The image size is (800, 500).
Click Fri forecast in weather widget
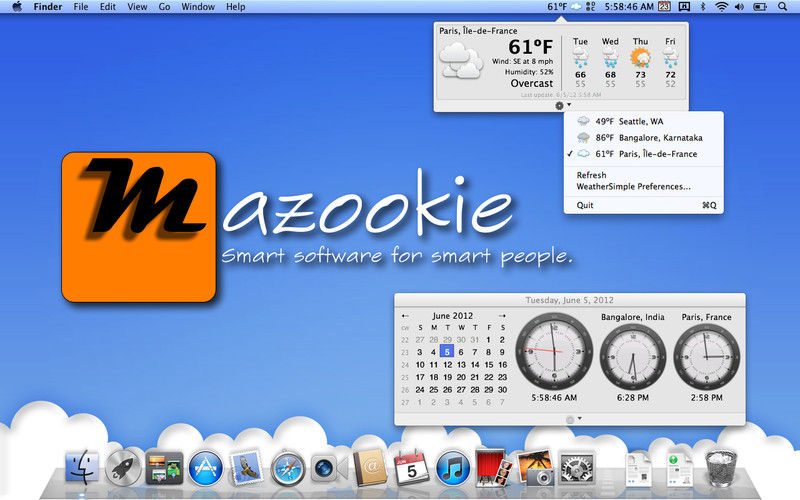(670, 62)
